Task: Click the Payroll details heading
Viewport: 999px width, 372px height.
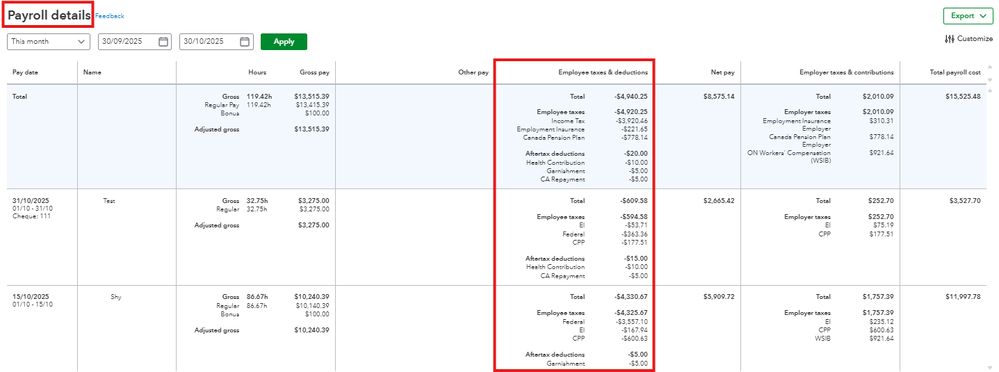Action: [48, 16]
